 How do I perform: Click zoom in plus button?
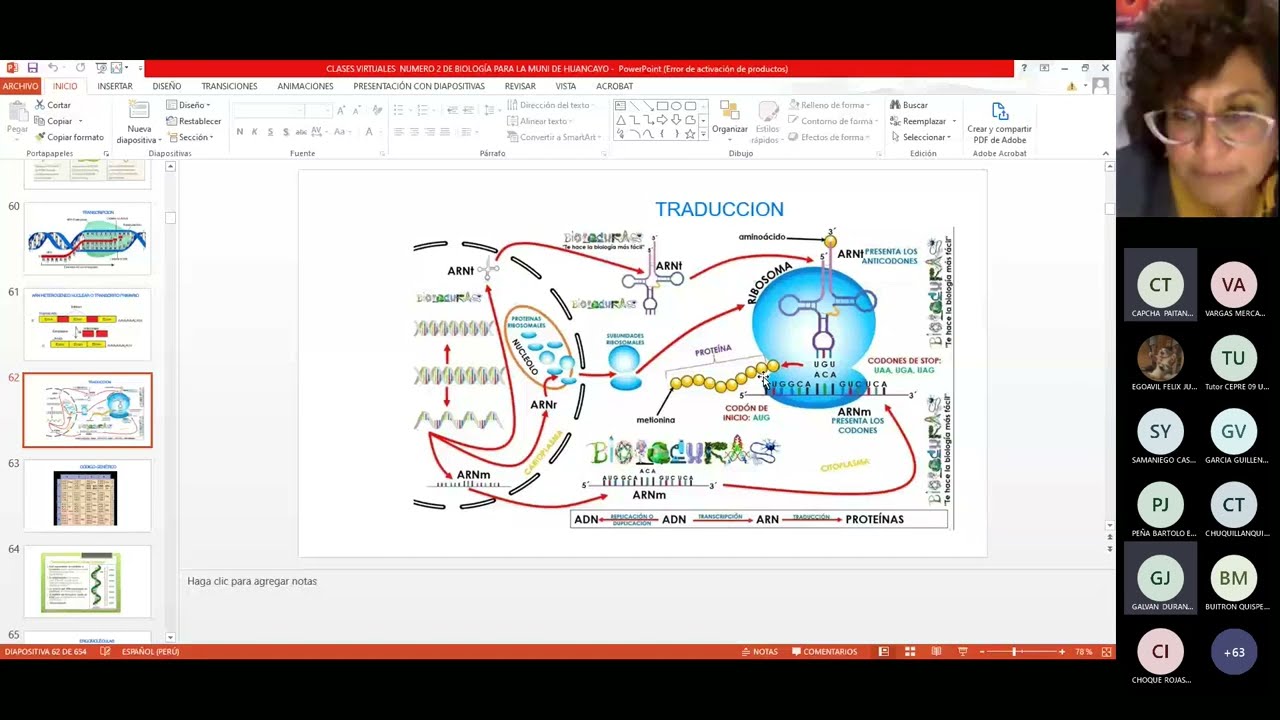tap(1062, 651)
